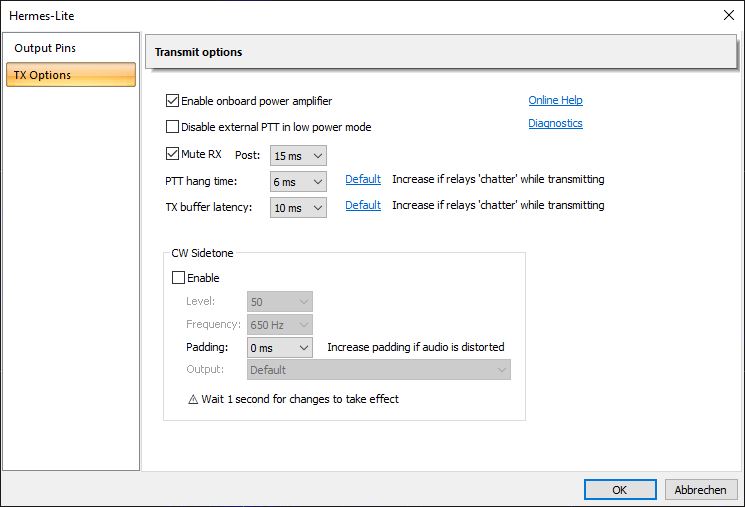Close the Hermes-Lite dialog window
The image size is (745, 507).
[x=726, y=15]
